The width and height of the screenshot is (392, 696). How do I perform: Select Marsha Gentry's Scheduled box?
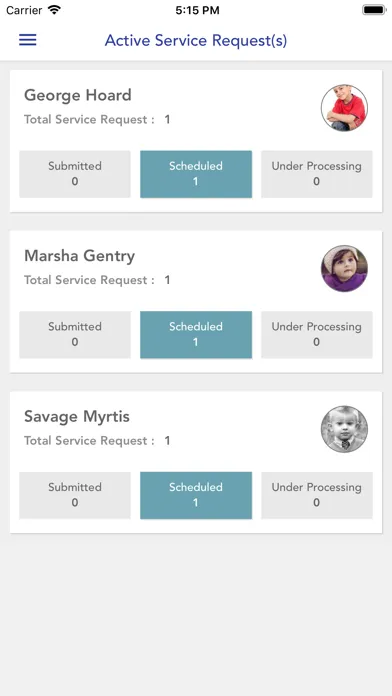[x=196, y=335]
